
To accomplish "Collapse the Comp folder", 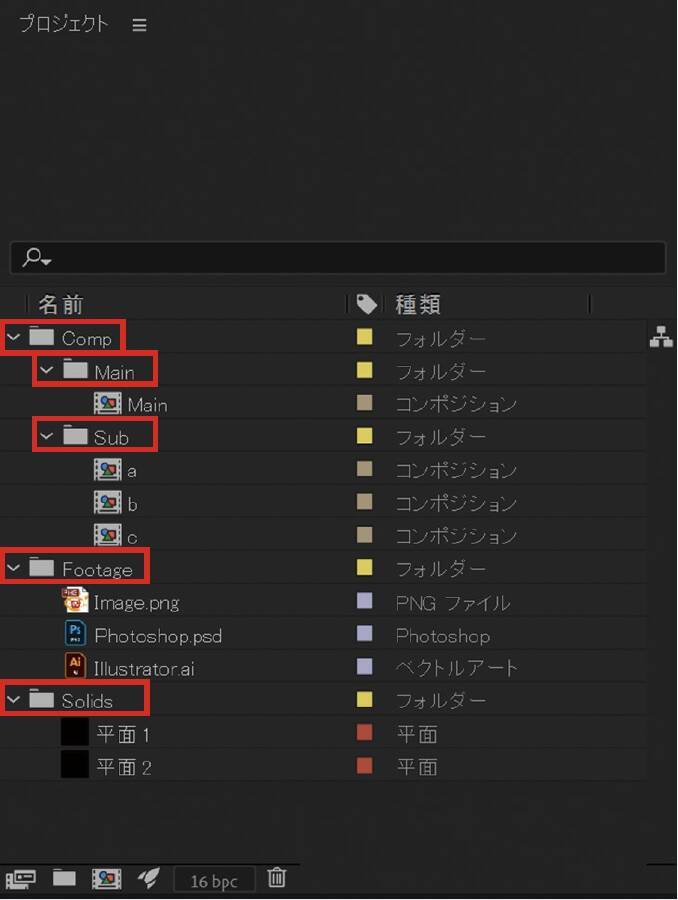I will 14,338.
